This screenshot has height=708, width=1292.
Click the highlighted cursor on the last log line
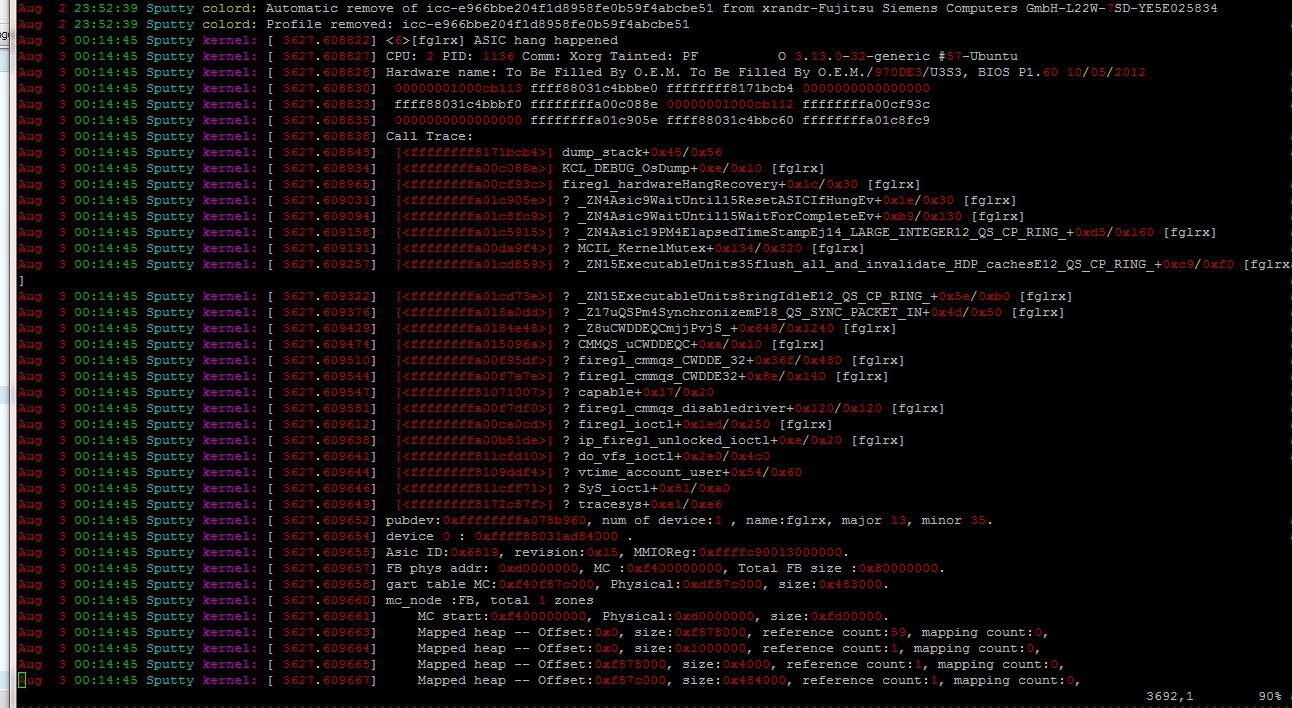(x=22, y=680)
